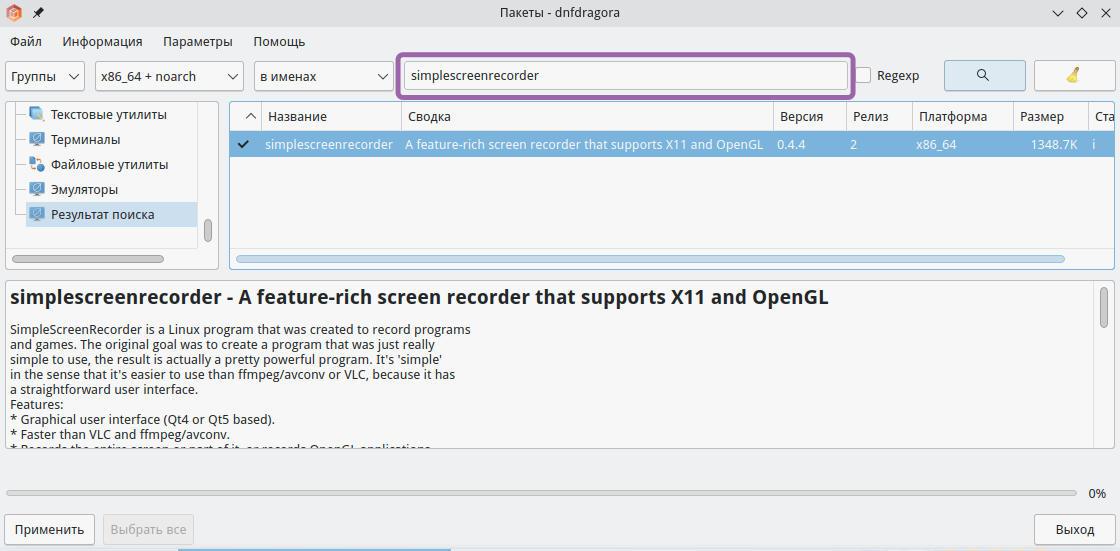Enable the Regexp checkbox
The width and height of the screenshot is (1120, 551).
pos(864,75)
